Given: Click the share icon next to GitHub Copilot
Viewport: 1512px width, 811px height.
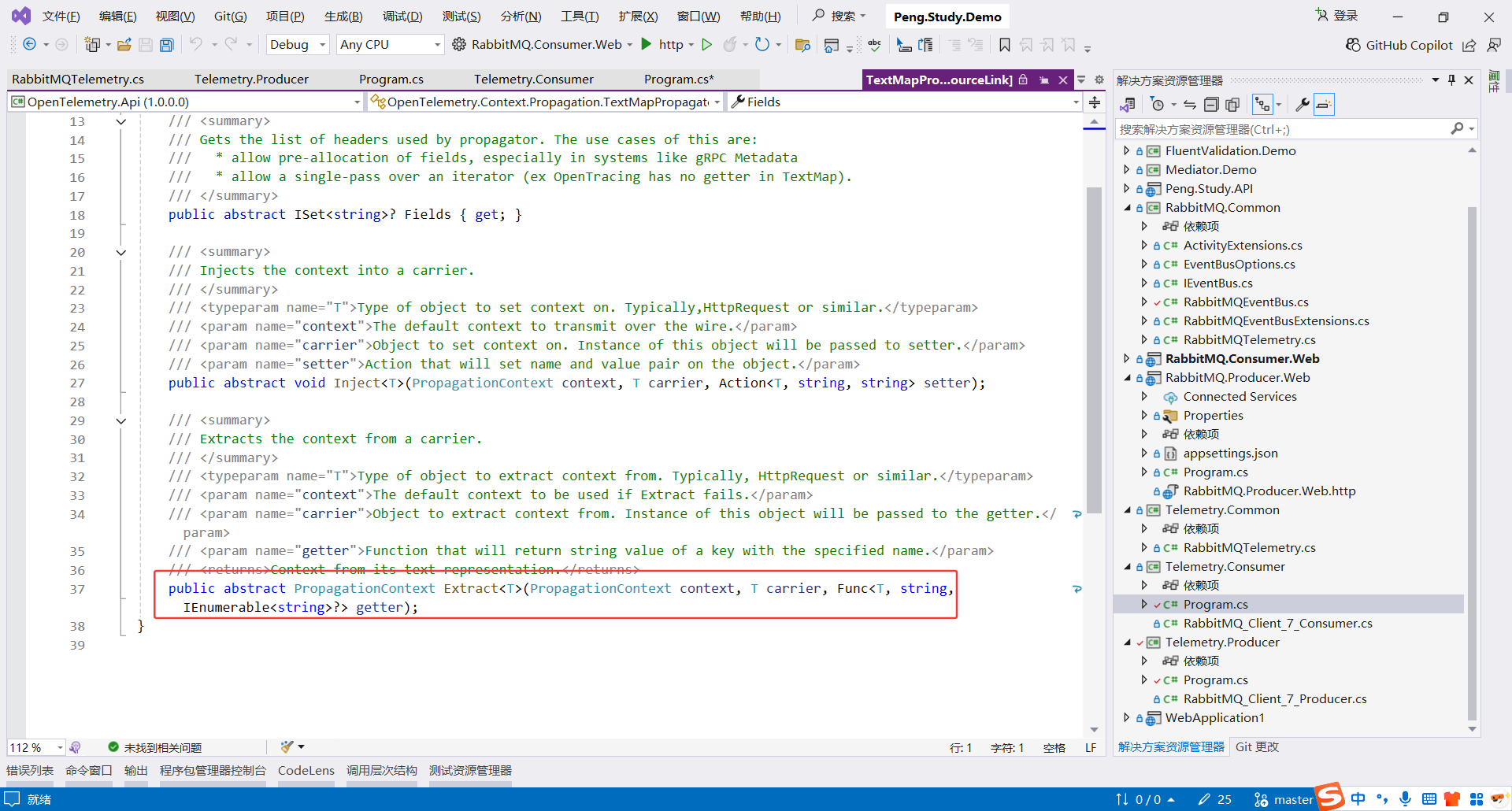Looking at the screenshot, I should [1469, 45].
